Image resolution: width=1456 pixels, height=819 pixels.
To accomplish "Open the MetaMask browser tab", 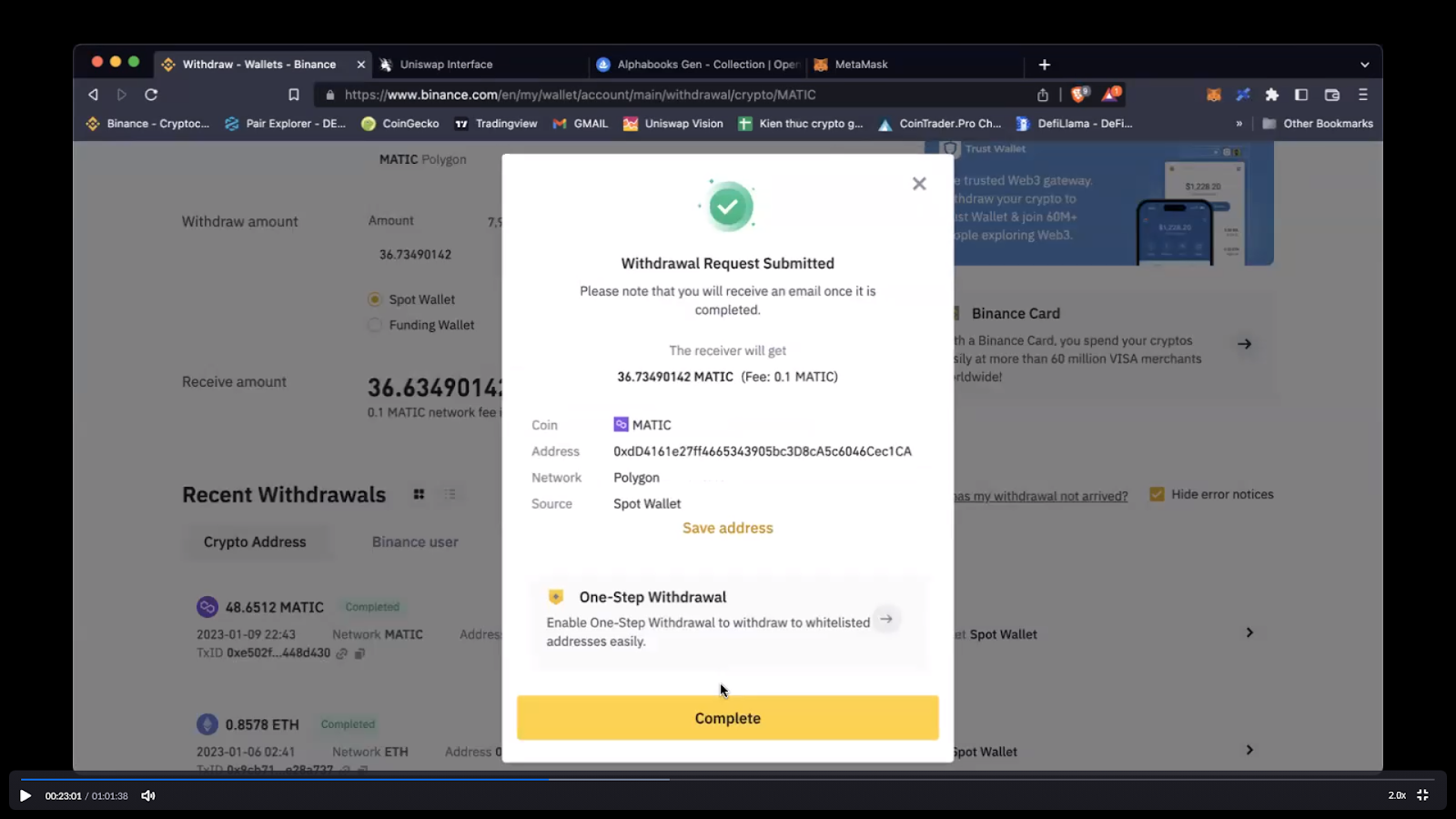I will point(915,65).
